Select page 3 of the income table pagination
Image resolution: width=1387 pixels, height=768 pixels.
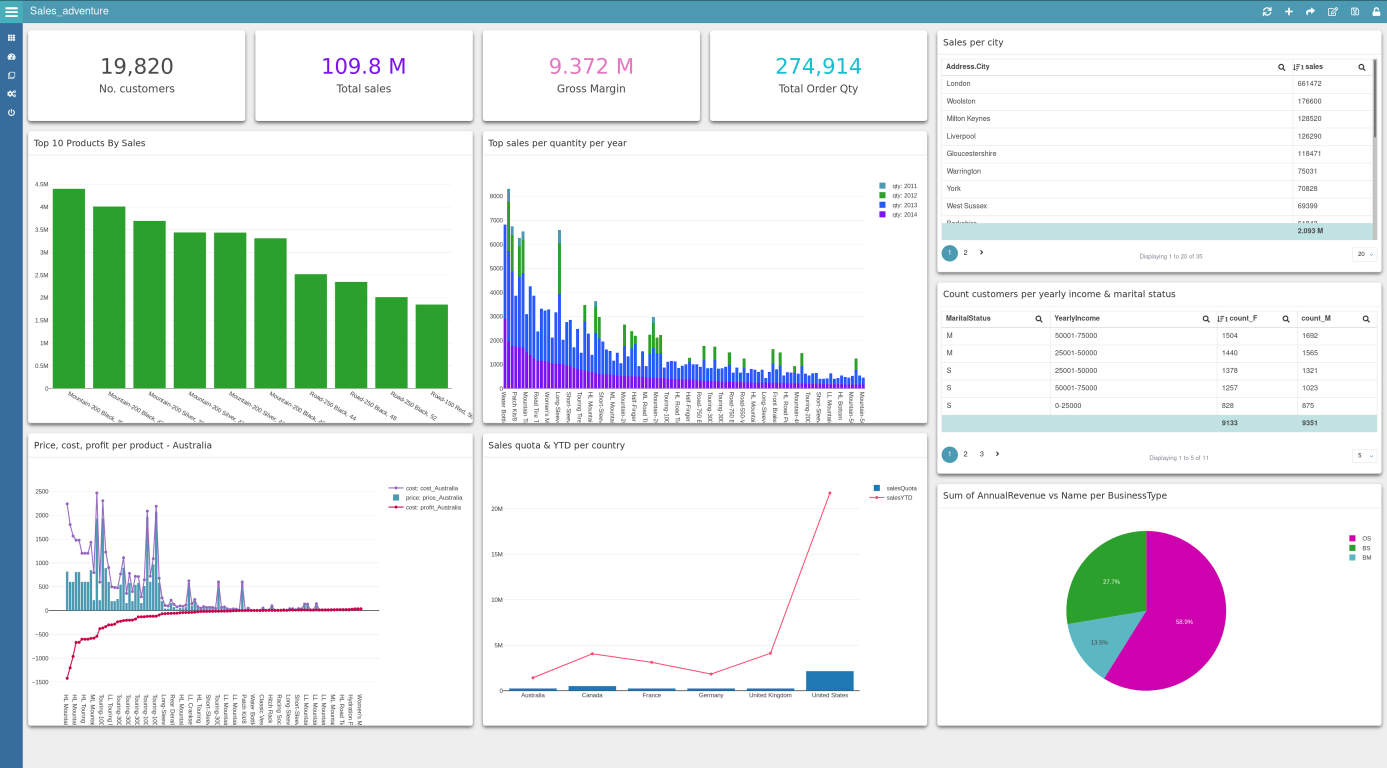pos(981,454)
